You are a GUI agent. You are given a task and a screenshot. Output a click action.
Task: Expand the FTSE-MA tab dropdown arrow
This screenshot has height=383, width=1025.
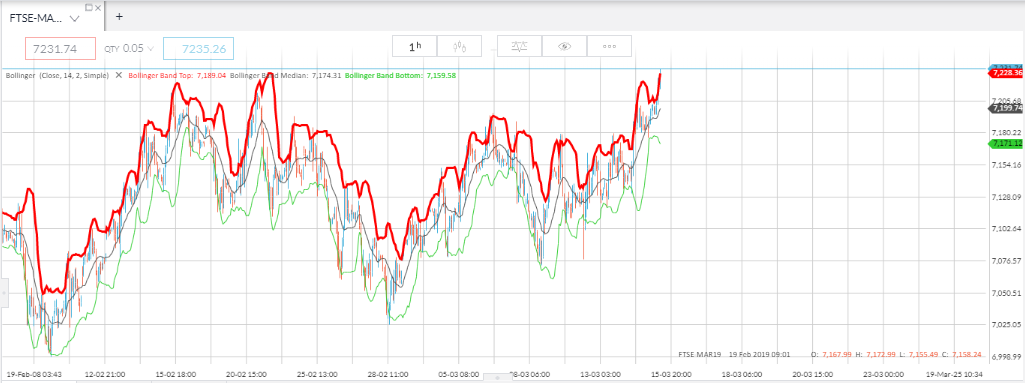(x=74, y=19)
